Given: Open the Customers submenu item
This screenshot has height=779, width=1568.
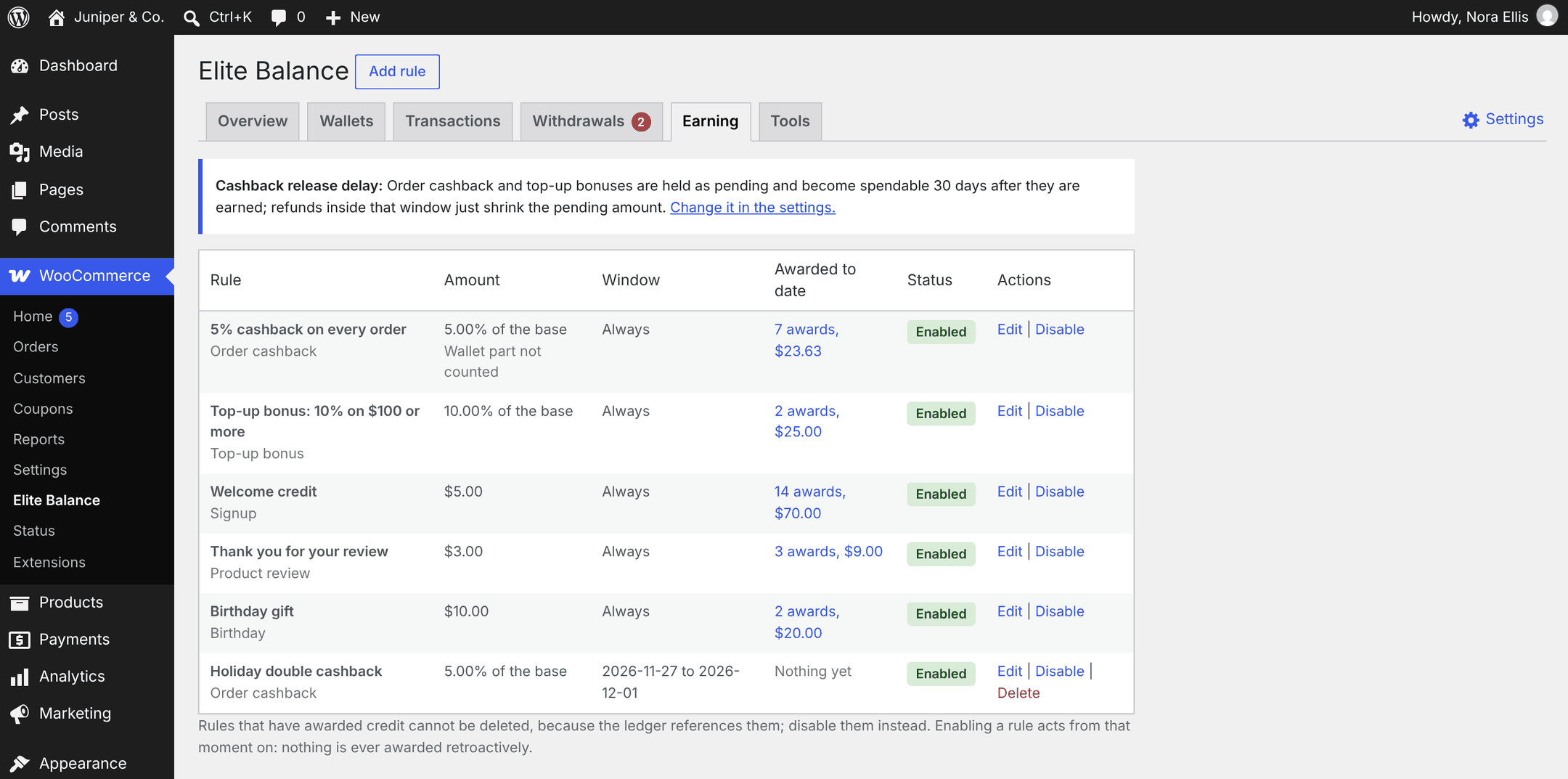Looking at the screenshot, I should pos(49,378).
